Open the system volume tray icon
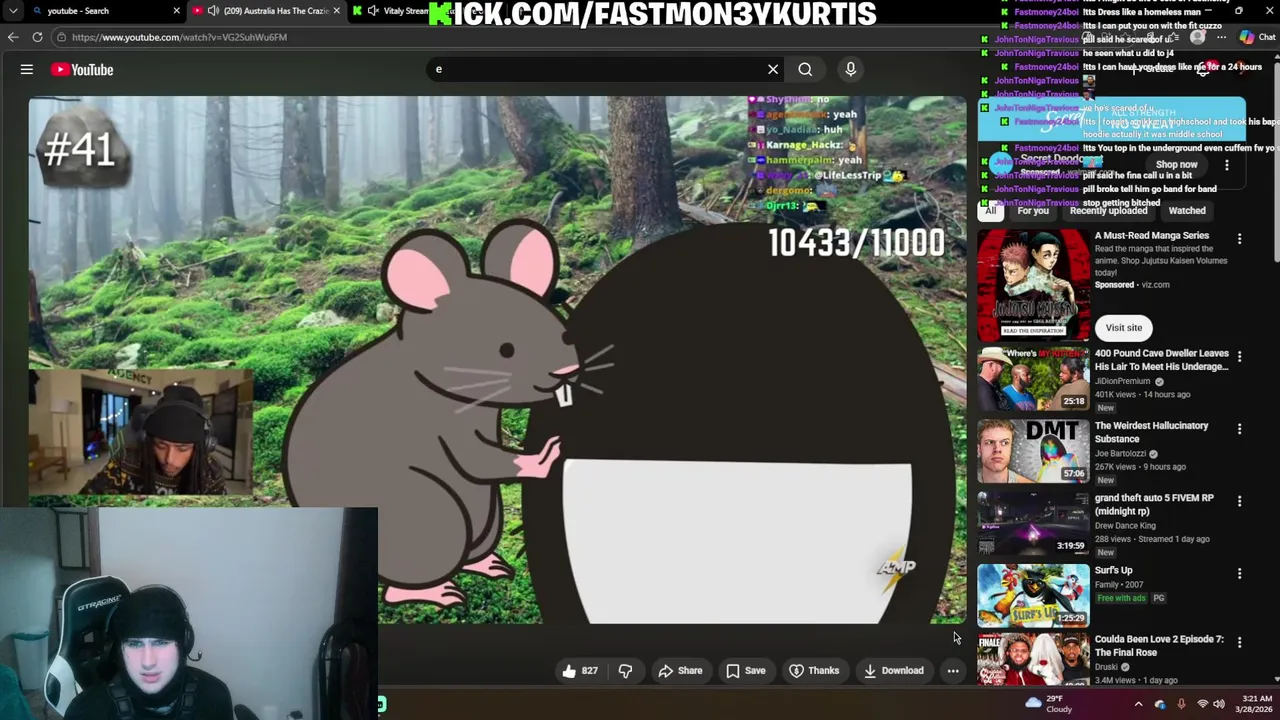This screenshot has height=720, width=1280. click(x=1219, y=704)
